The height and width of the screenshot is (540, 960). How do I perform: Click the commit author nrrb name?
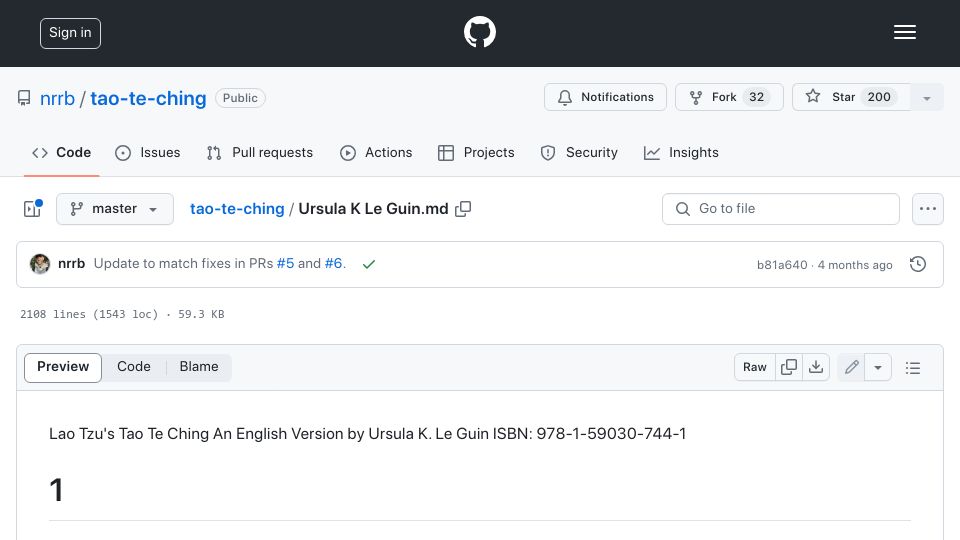(x=72, y=263)
